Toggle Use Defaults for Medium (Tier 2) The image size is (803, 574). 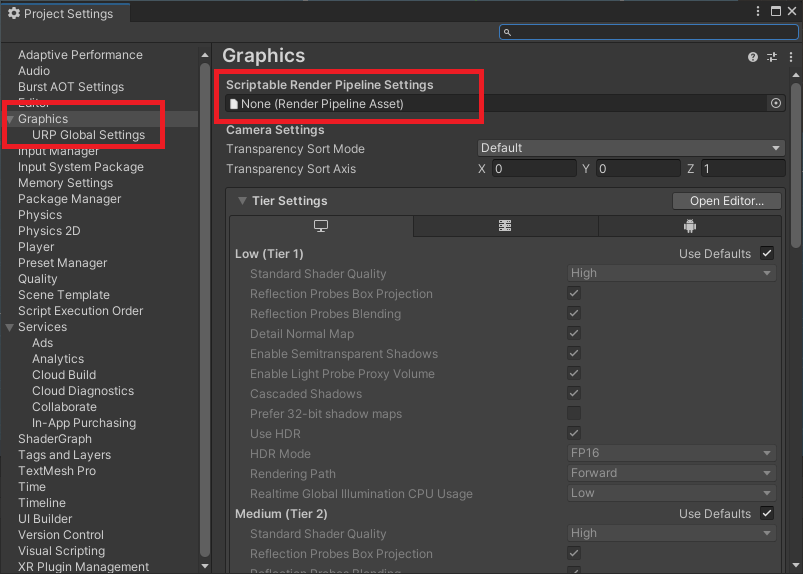pos(767,513)
